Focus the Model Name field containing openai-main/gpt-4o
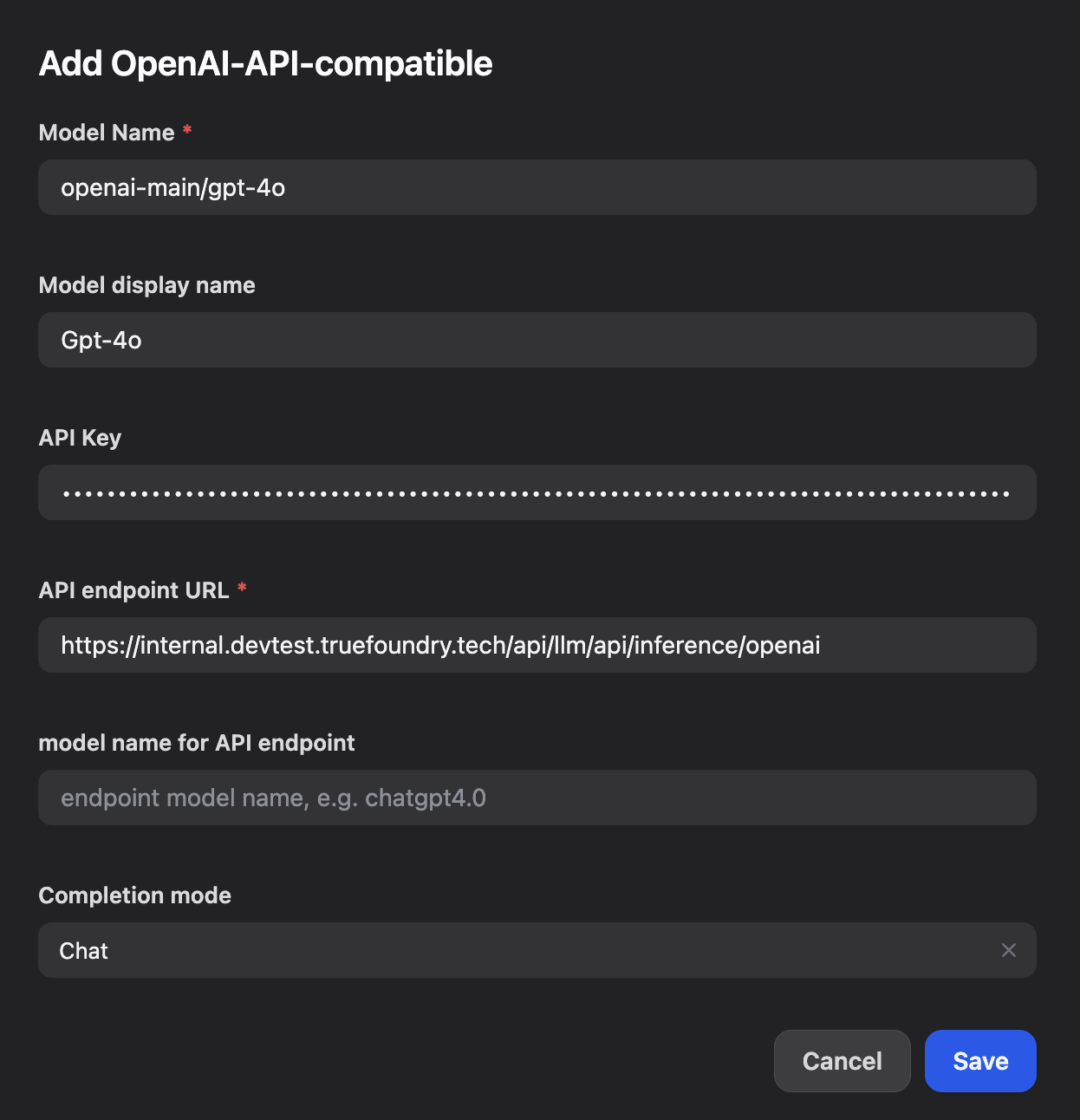Screen dimensions: 1080x1120 pyautogui.click(x=537, y=187)
